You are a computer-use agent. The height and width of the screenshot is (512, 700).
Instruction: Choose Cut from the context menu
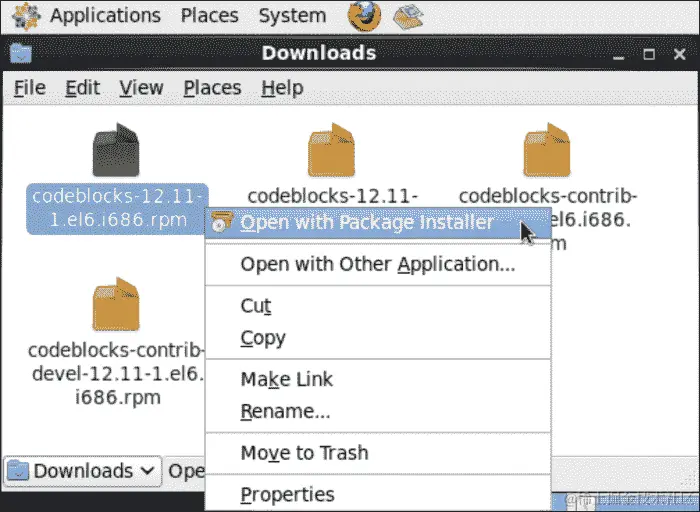pos(378,306)
